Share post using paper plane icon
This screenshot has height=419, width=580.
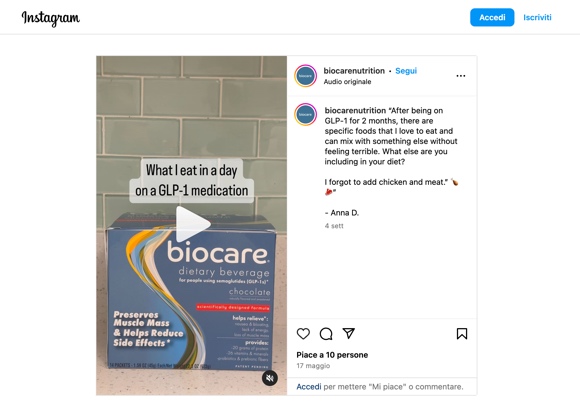point(349,333)
